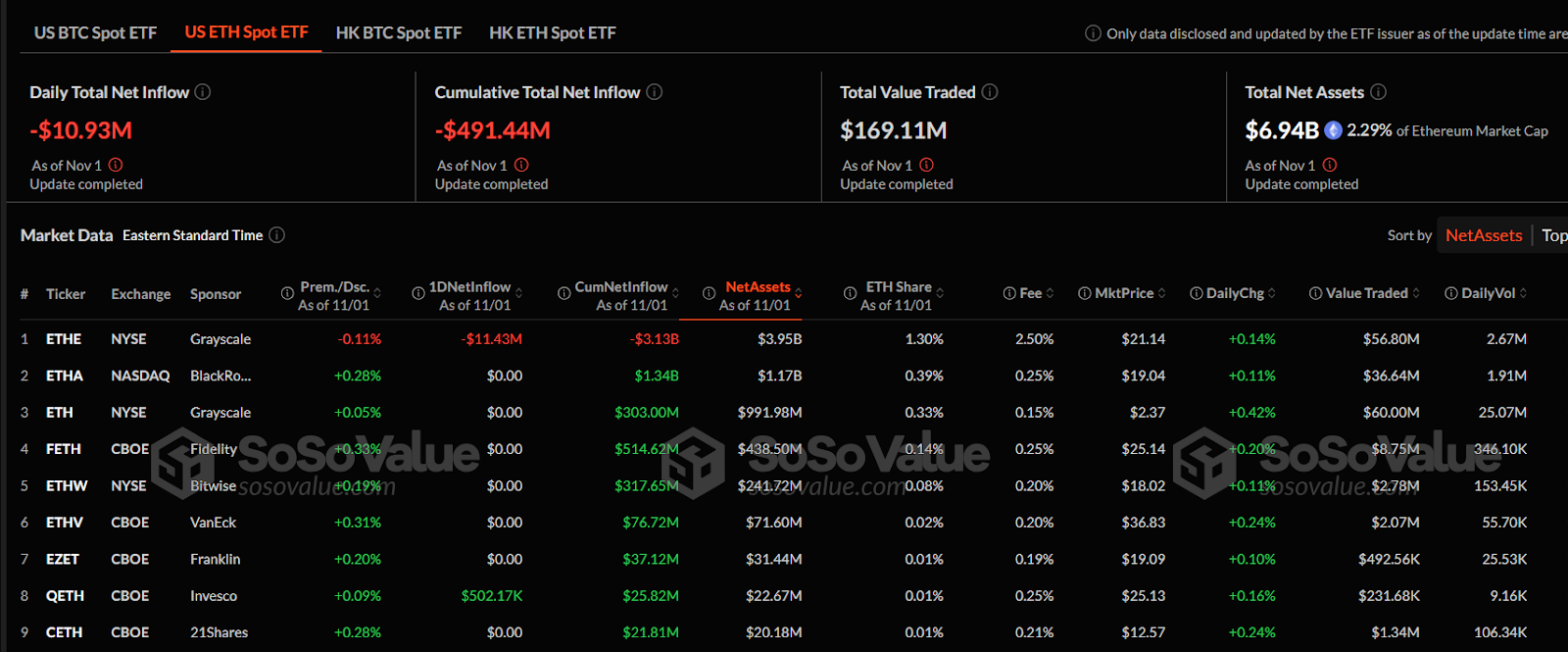Sort table by ETH Share arrows
1568x652 pixels.
940,293
